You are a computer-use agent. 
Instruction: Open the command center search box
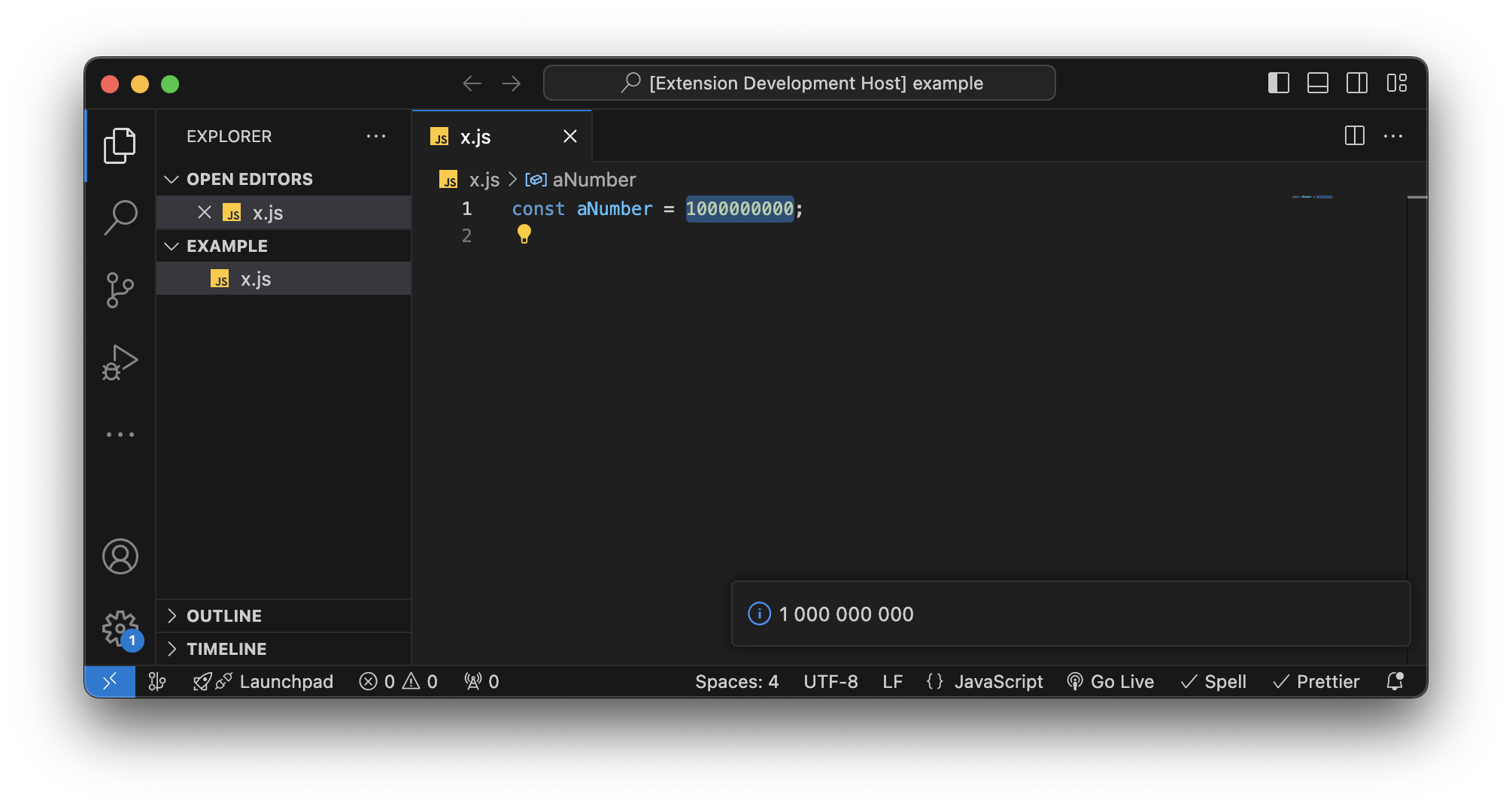(x=799, y=83)
